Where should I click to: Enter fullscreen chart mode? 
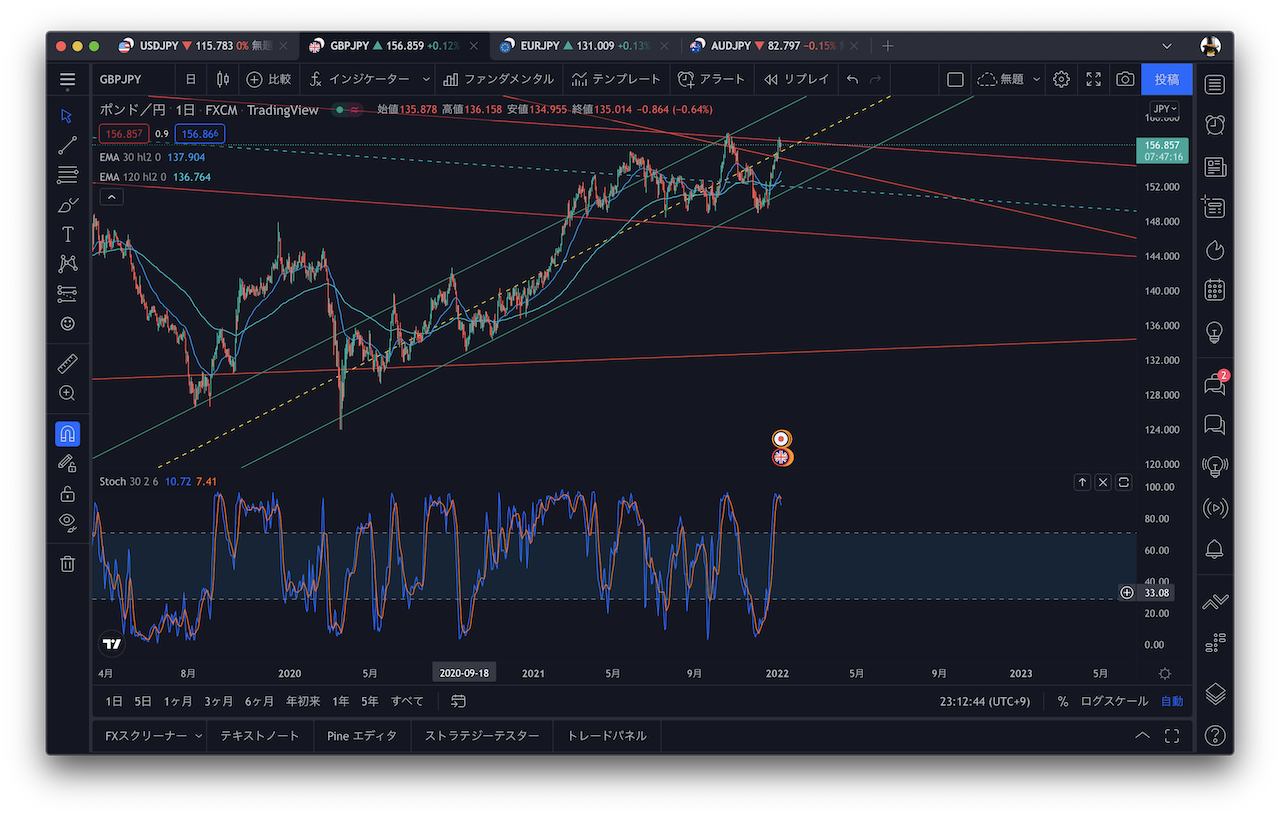click(x=1093, y=79)
